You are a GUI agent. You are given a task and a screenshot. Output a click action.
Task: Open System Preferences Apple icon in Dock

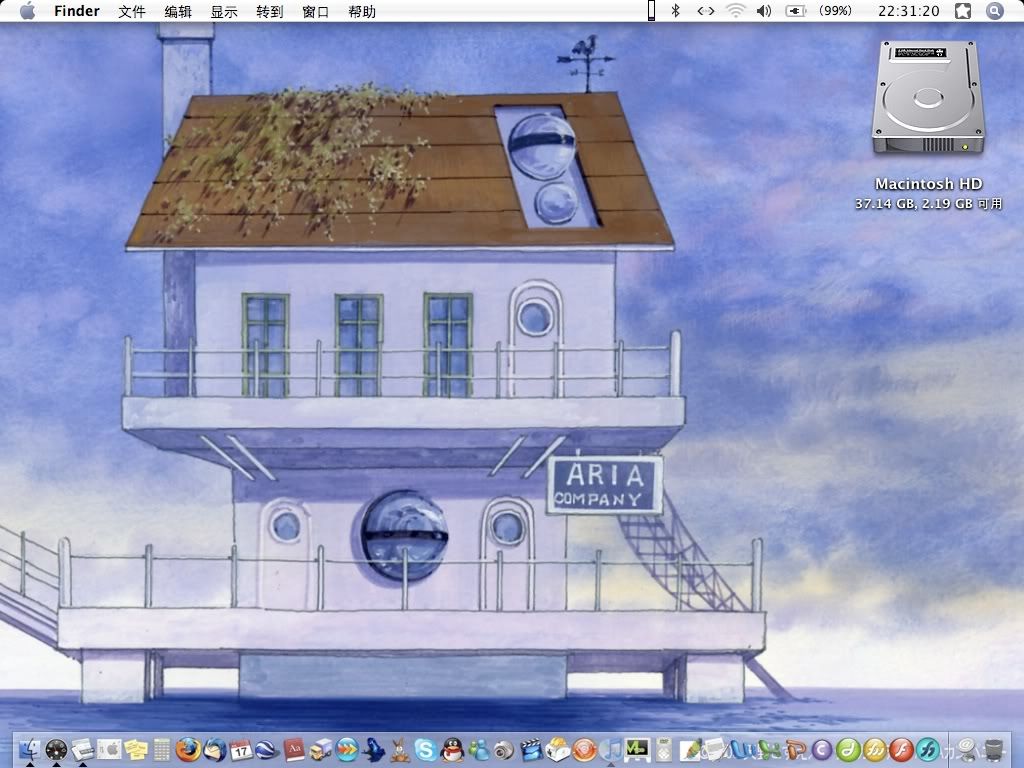coord(109,749)
